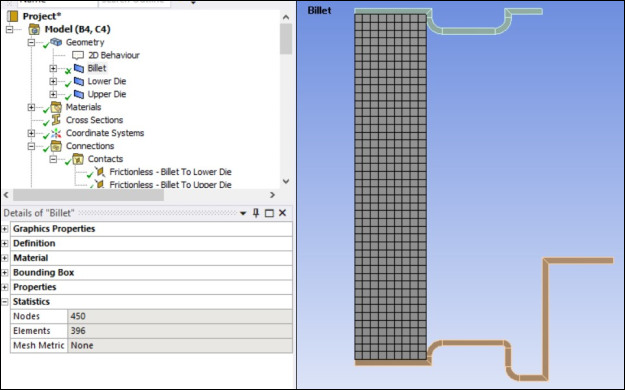Viewport: 625px width, 390px height.
Task: Click the Coordinate Systems axis icon
Action: tap(56, 133)
